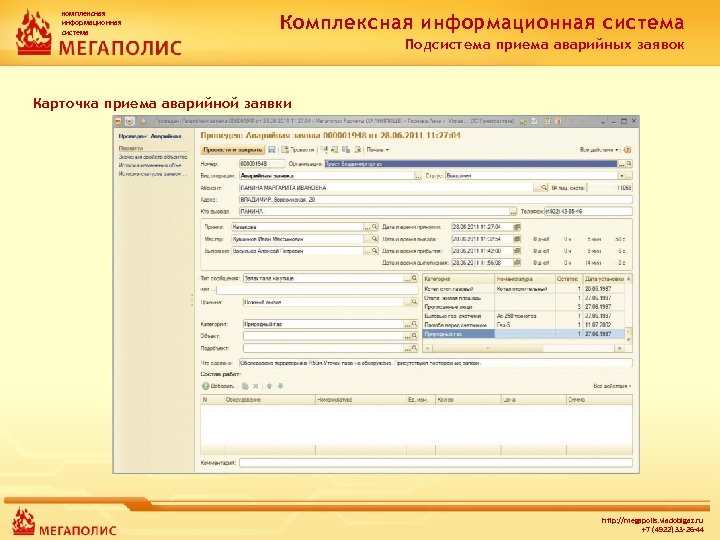Open magnifier lookup in 'Категория' field
Screen dimensions: 720x540
click(x=414, y=324)
